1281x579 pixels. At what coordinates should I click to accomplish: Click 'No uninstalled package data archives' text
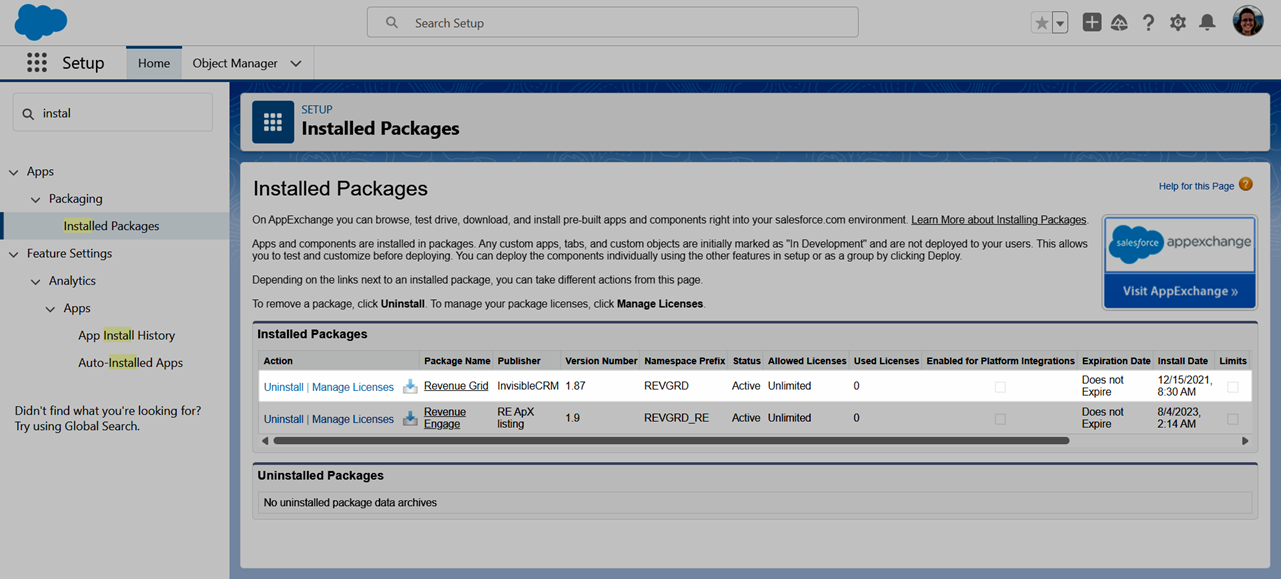coord(350,502)
